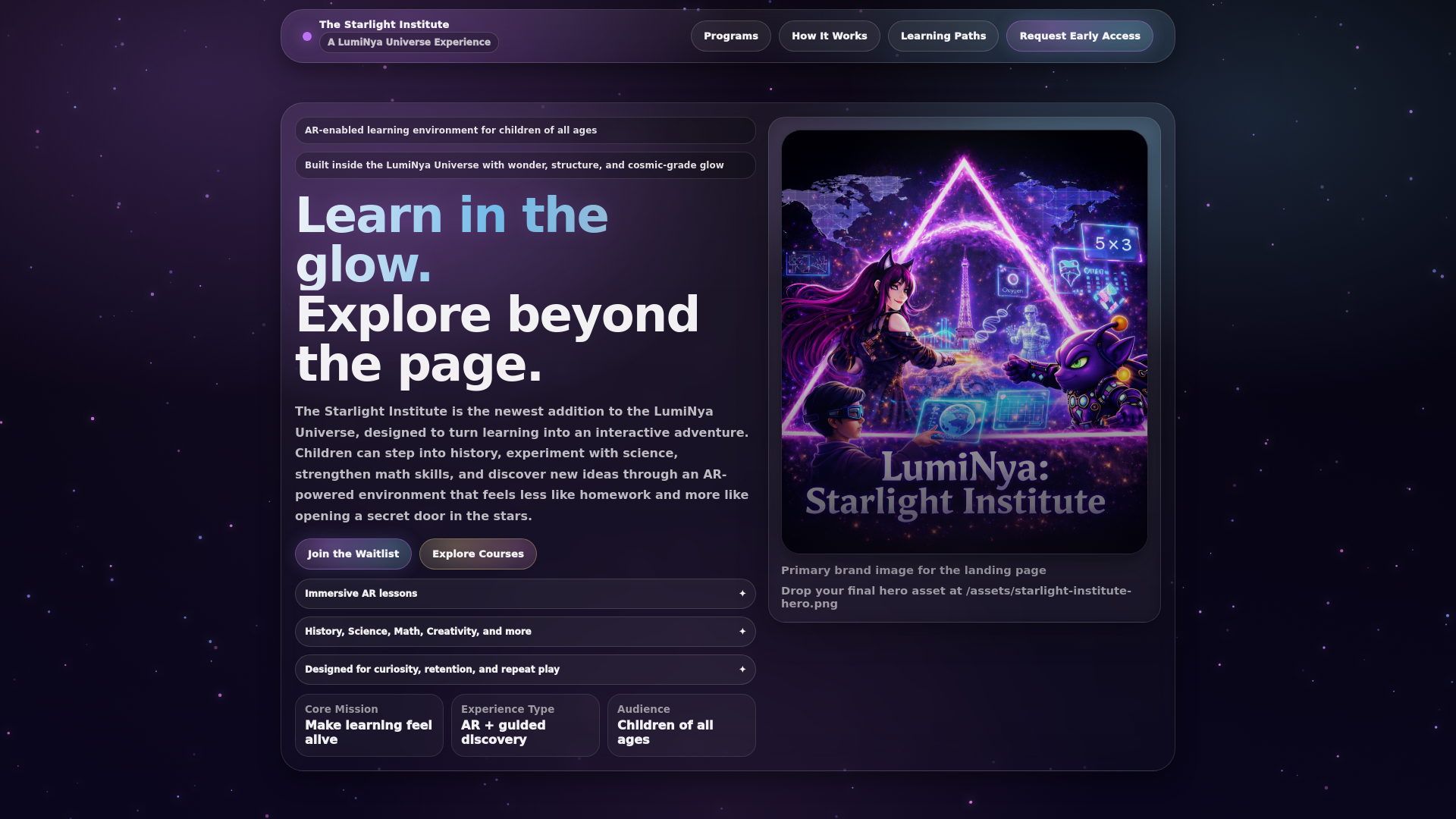This screenshot has height=819, width=1456.
Task: Select AR-enabled learning environment pill
Action: click(x=525, y=130)
